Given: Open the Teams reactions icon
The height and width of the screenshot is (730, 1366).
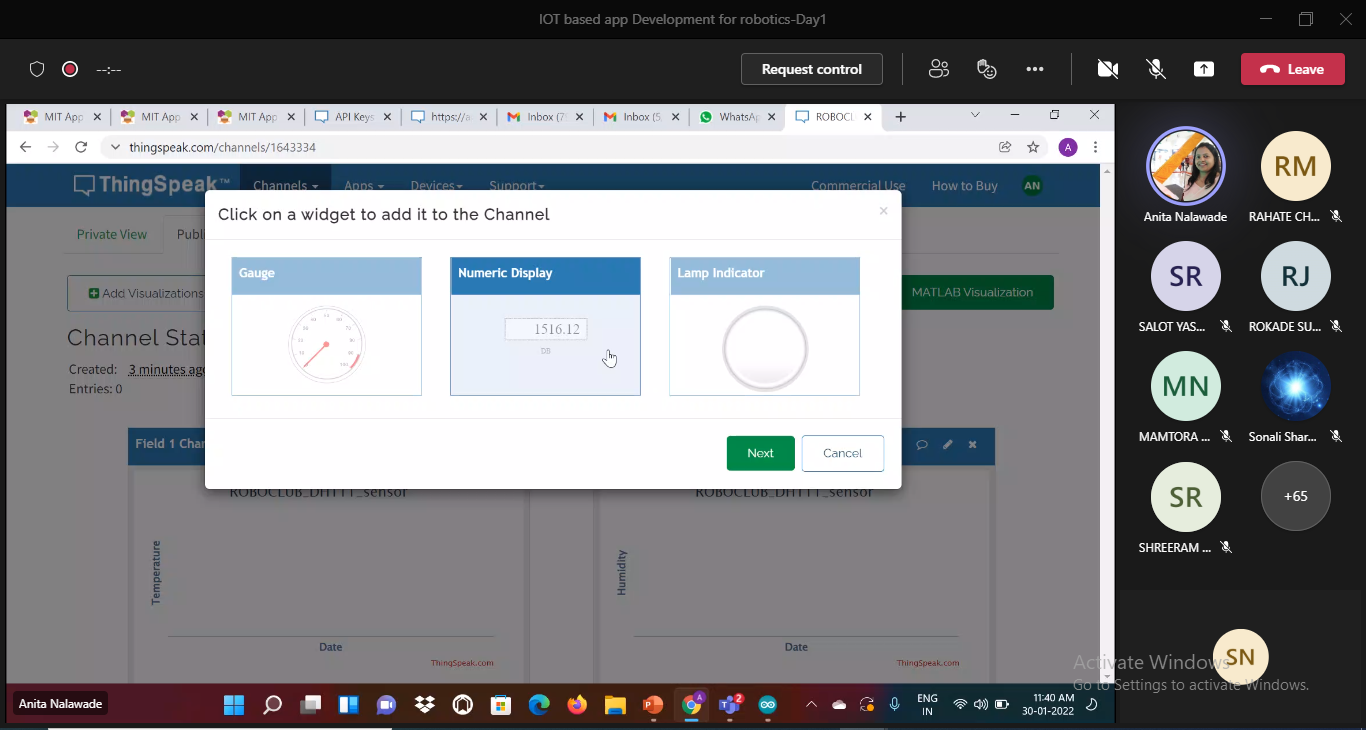Looking at the screenshot, I should (987, 69).
